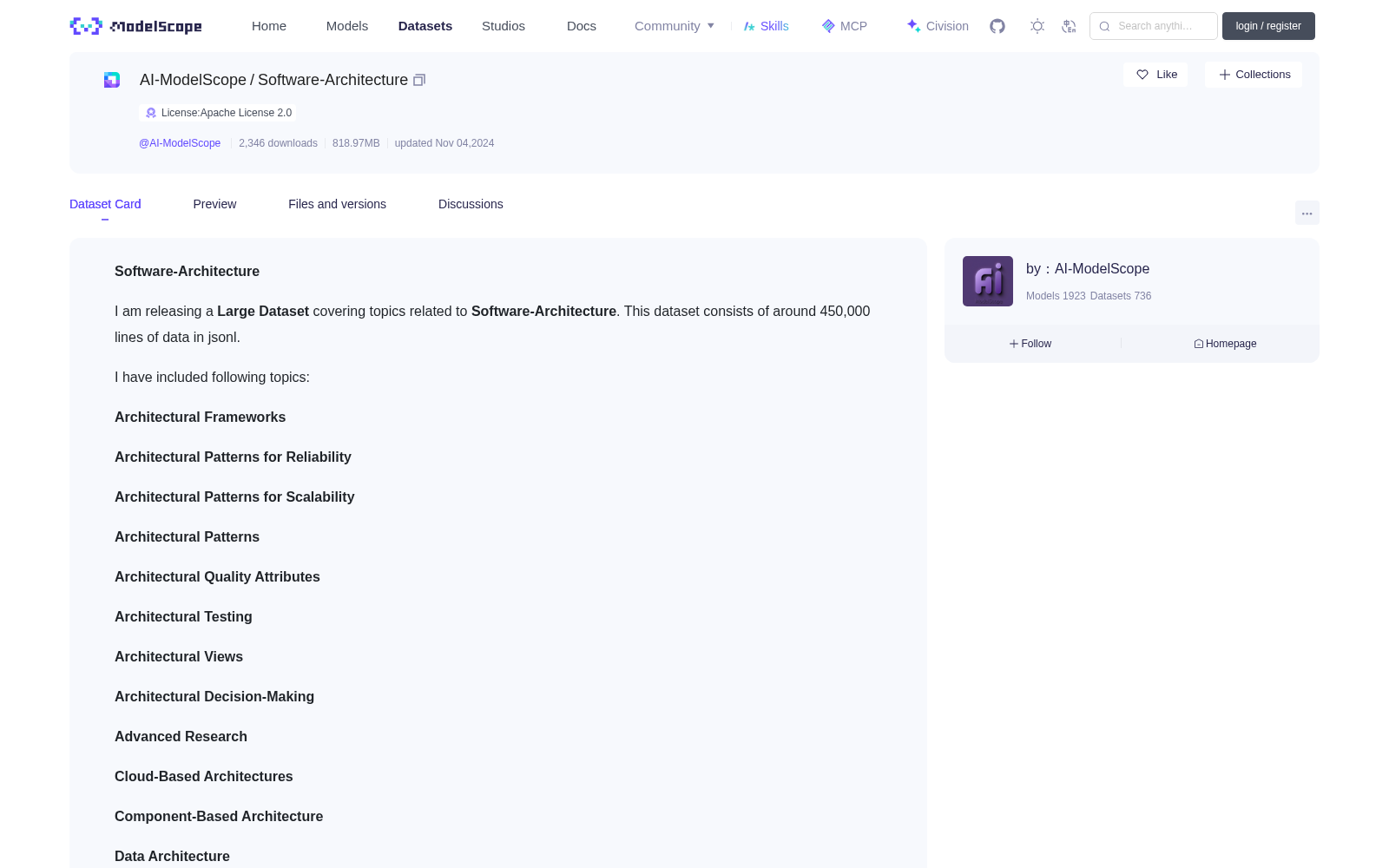
Task: Click 'Architectural Quality Attributes' text
Action: [217, 577]
